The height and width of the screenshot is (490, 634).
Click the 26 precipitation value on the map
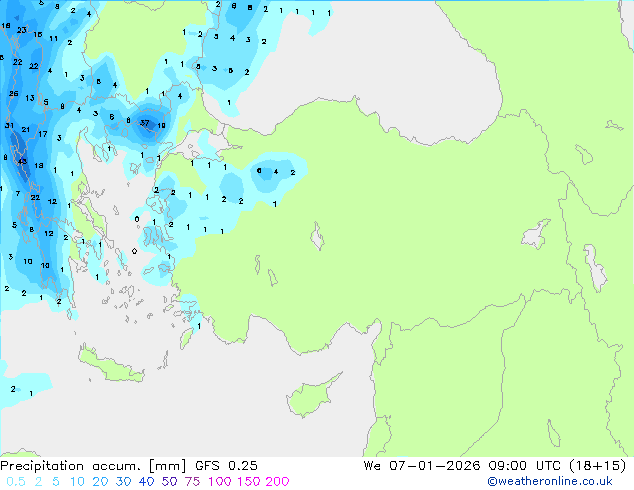click(x=14, y=93)
